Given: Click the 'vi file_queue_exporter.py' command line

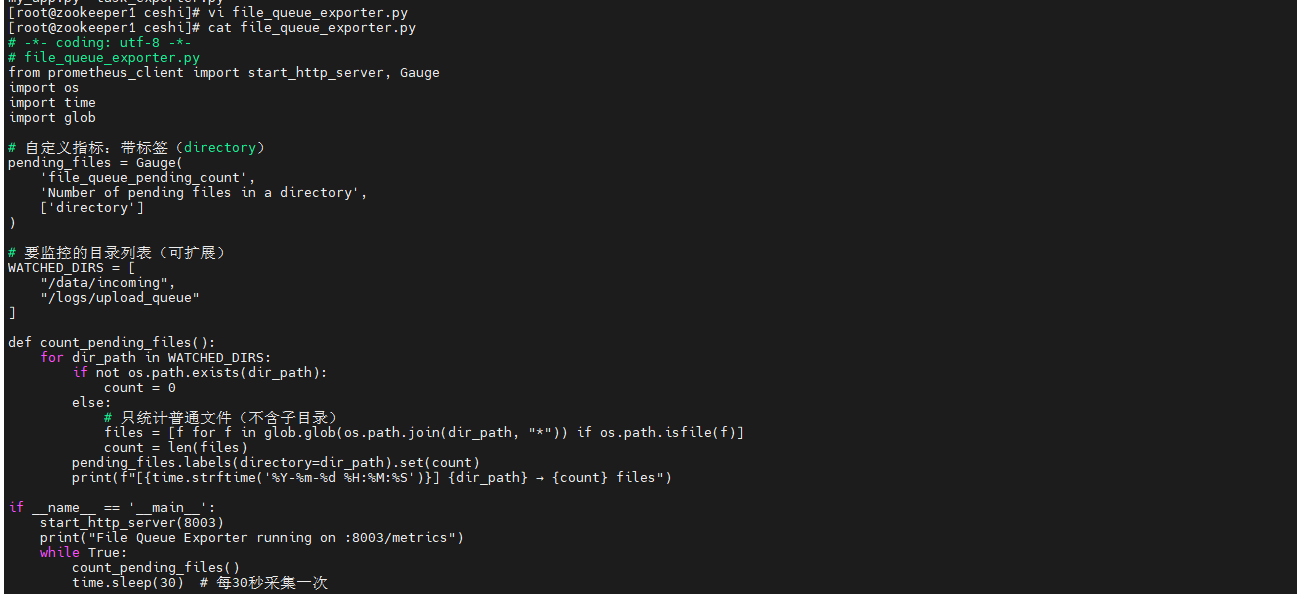Looking at the screenshot, I should tap(307, 12).
